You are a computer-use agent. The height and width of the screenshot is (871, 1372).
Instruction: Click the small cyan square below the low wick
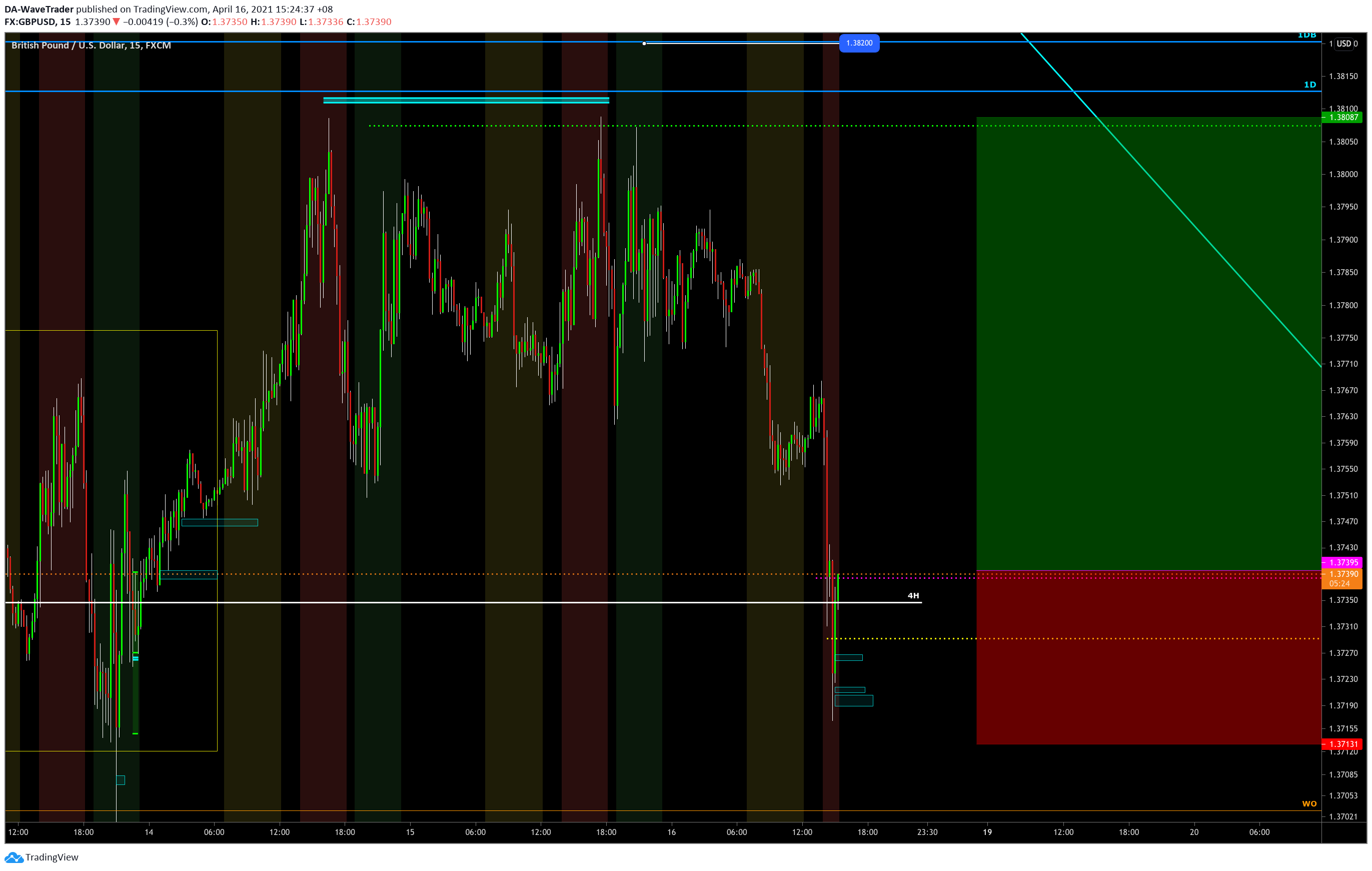point(120,780)
